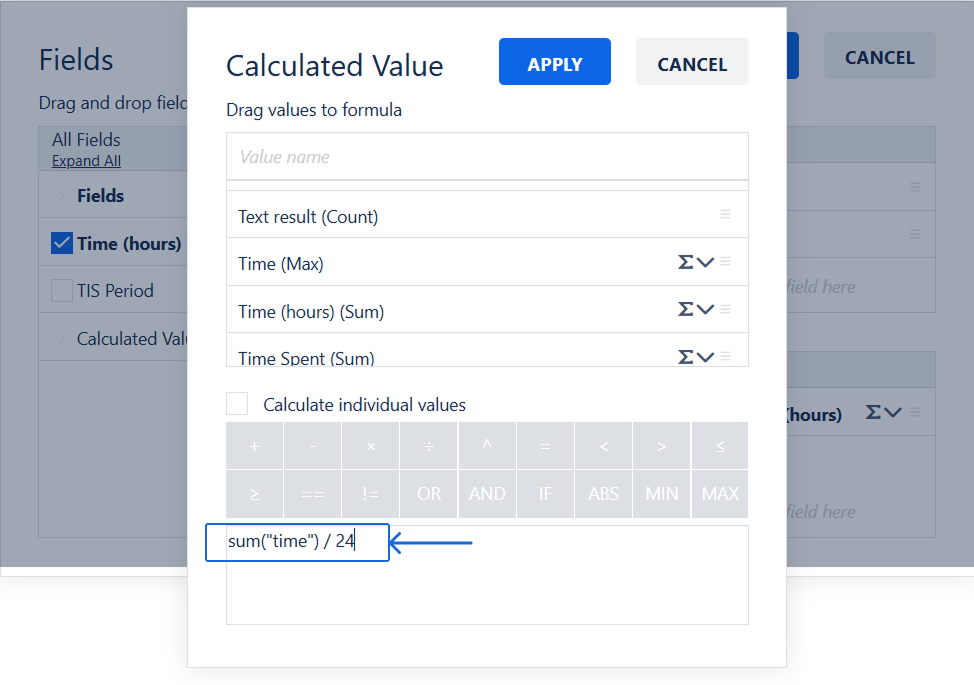Expand the Fields tree group

point(62,195)
